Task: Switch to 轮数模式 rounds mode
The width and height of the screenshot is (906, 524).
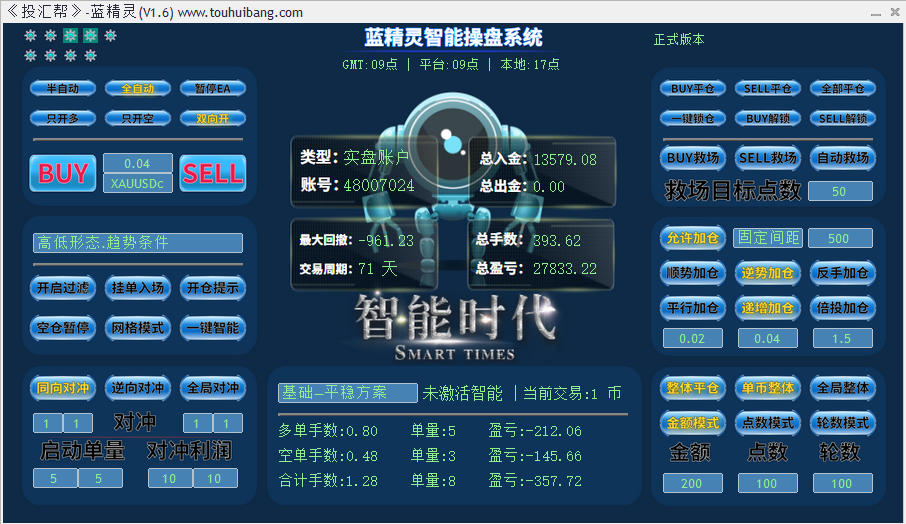Action: pyautogui.click(x=842, y=423)
